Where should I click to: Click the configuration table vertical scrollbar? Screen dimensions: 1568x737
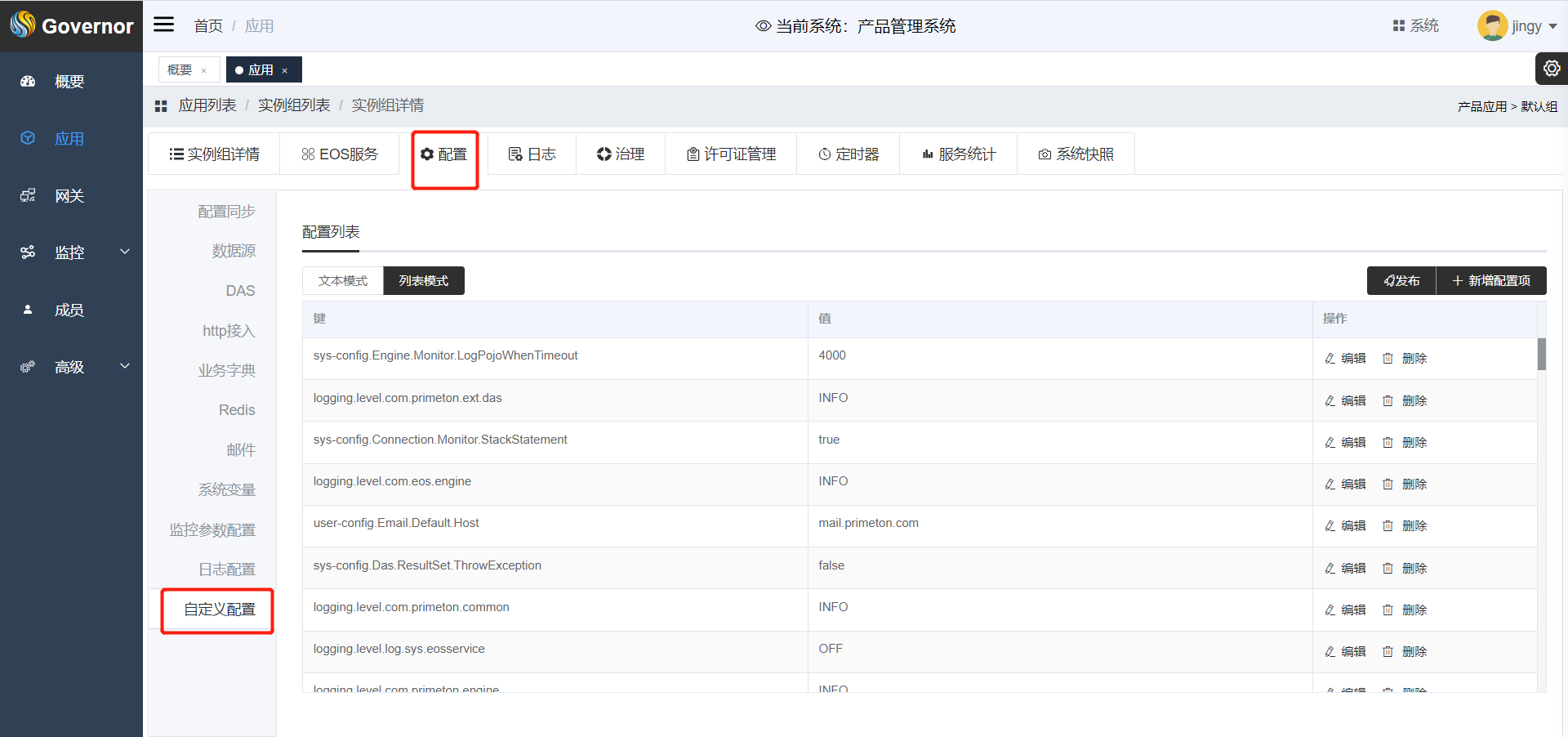1541,355
